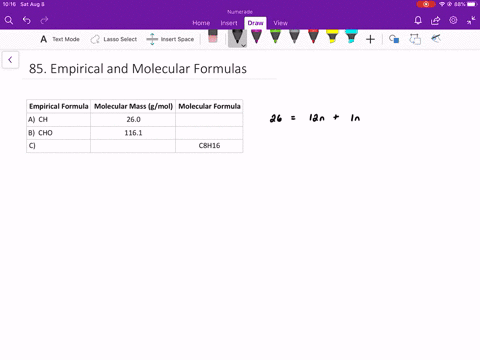480x360 pixels.
Task: Select the Molecular Formula header cell
Action: (x=209, y=106)
